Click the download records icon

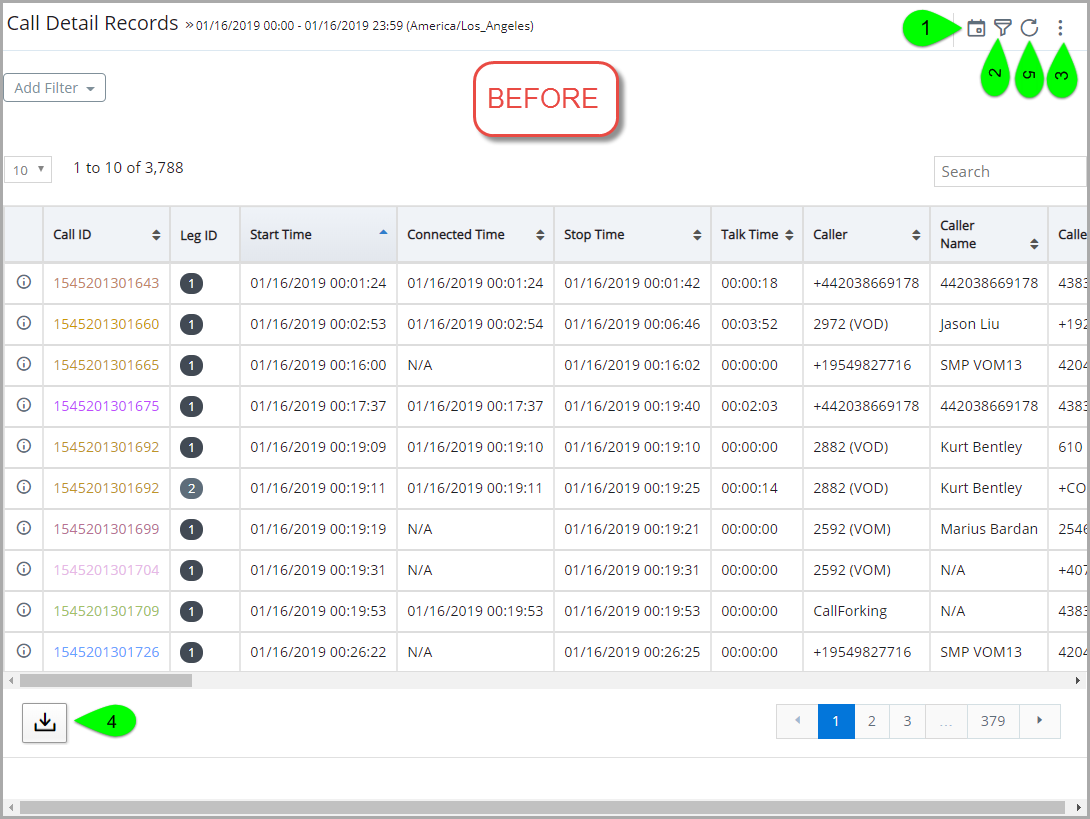(44, 720)
